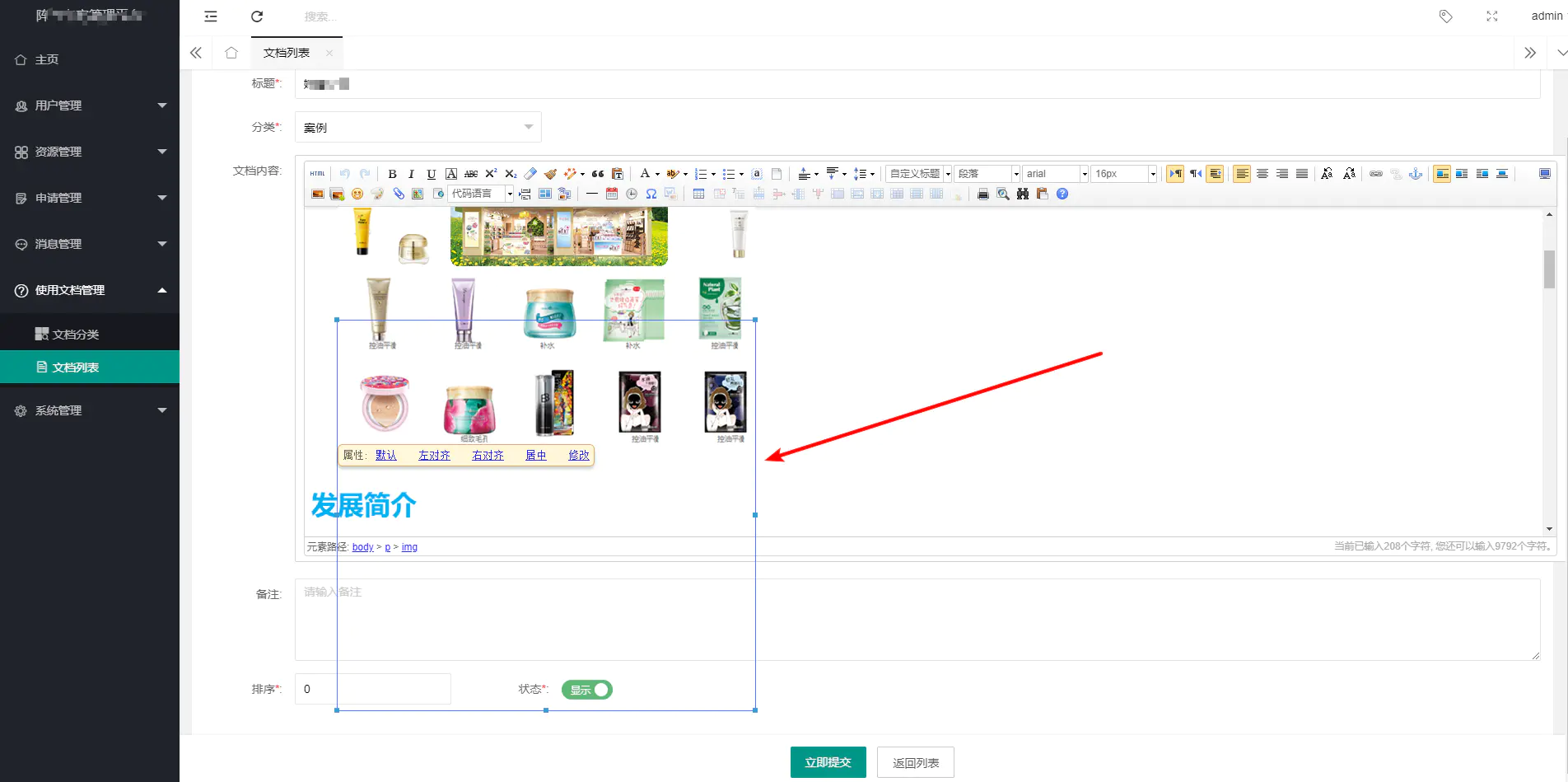Toggle left text alignment
Image resolution: width=1568 pixels, height=782 pixels.
(x=1242, y=174)
